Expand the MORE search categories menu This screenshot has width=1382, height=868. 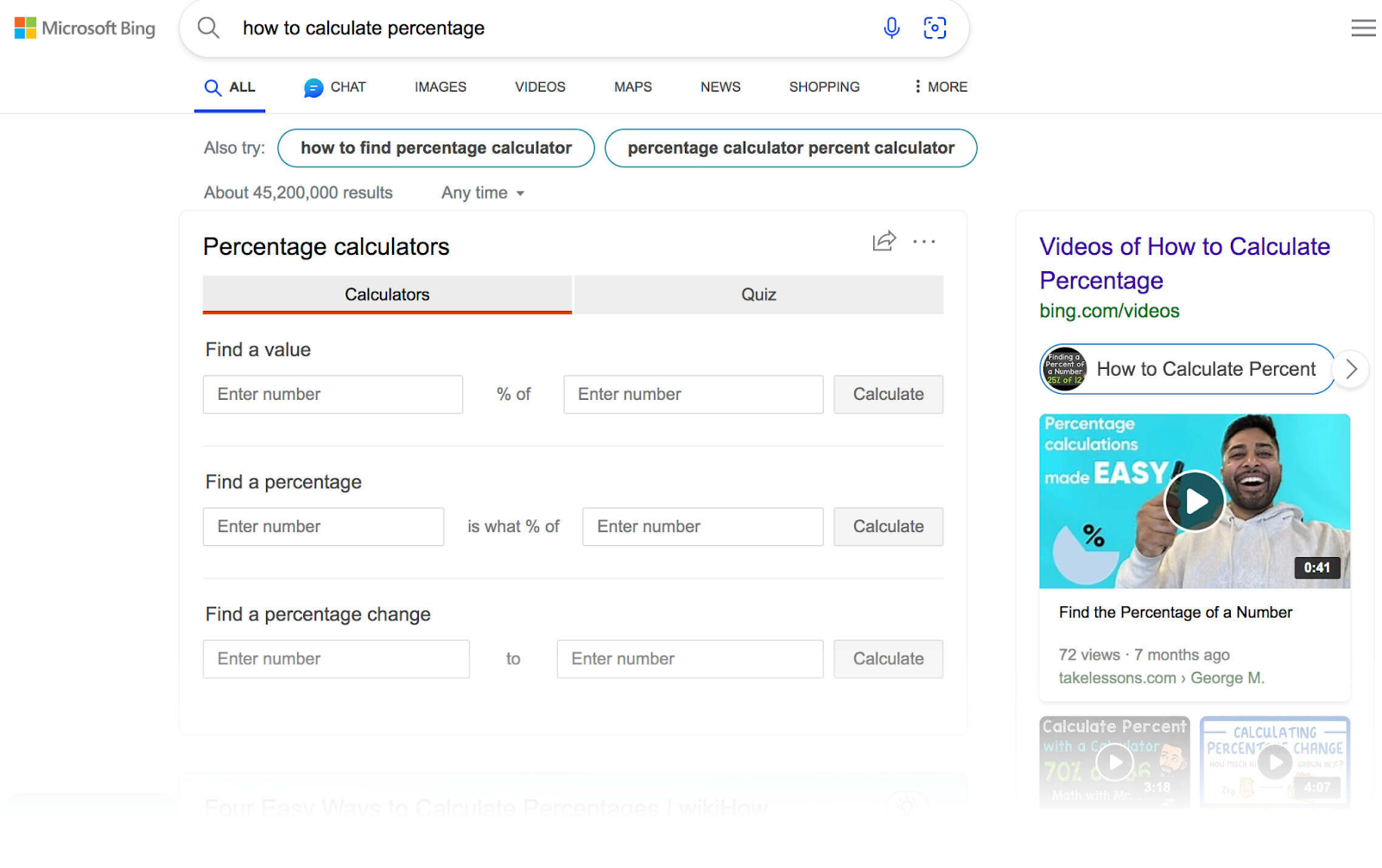[941, 87]
